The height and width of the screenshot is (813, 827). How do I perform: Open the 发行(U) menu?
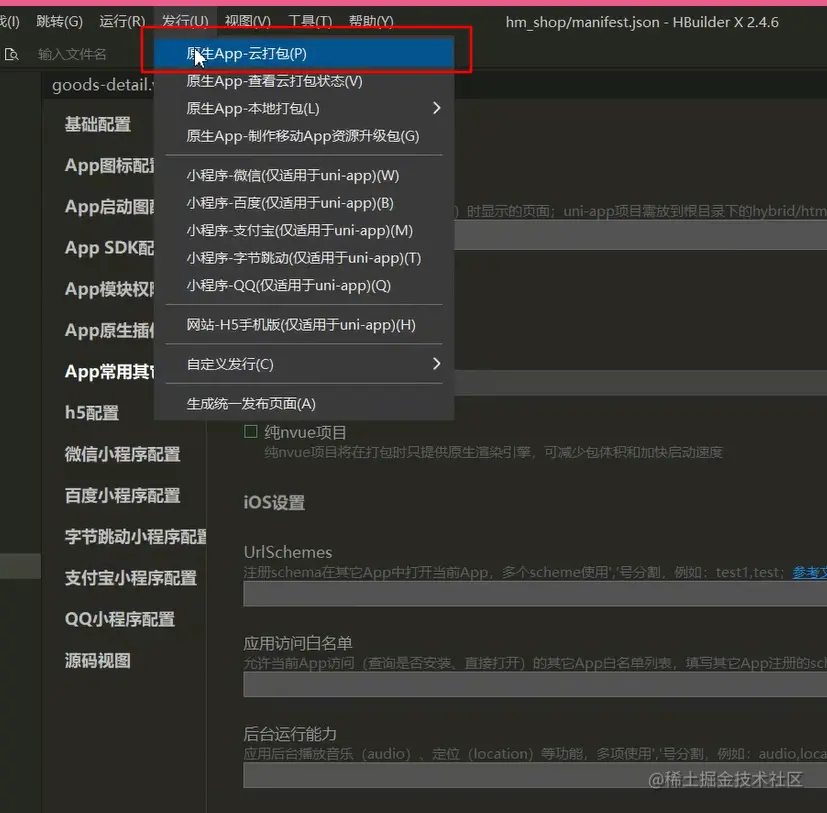pos(185,21)
